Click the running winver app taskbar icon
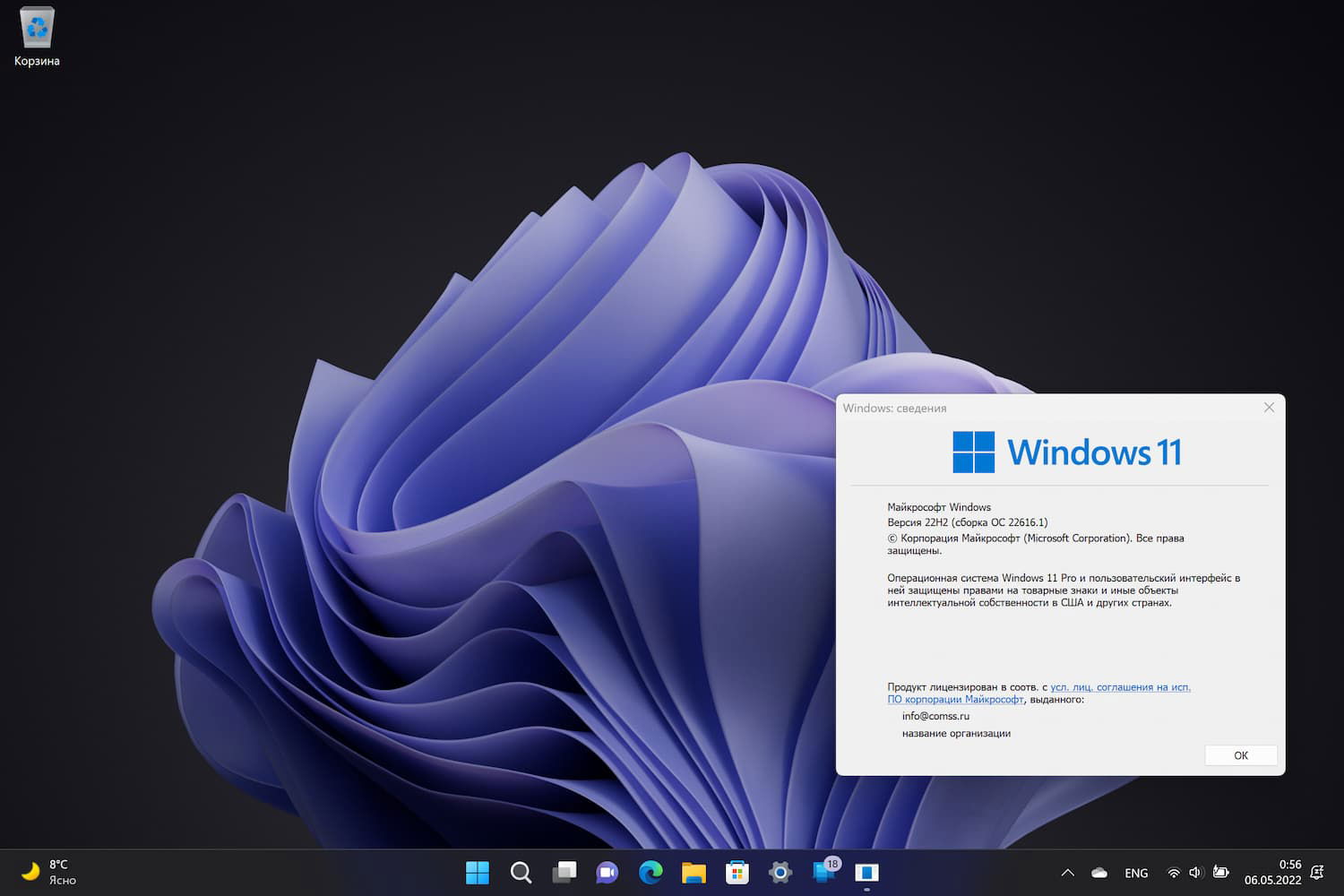 coord(867,872)
